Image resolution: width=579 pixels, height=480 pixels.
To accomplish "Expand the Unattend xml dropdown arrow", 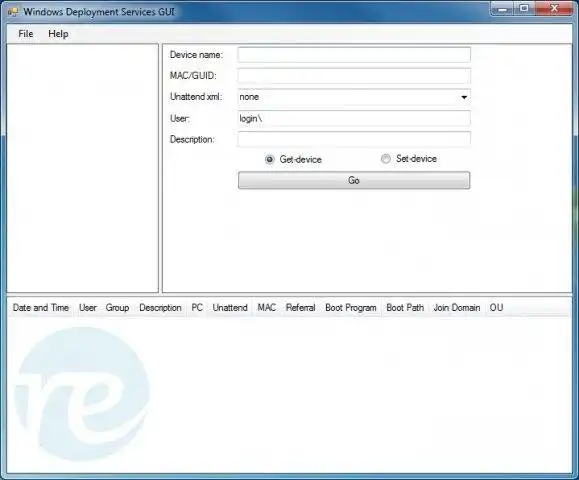I will click(464, 97).
